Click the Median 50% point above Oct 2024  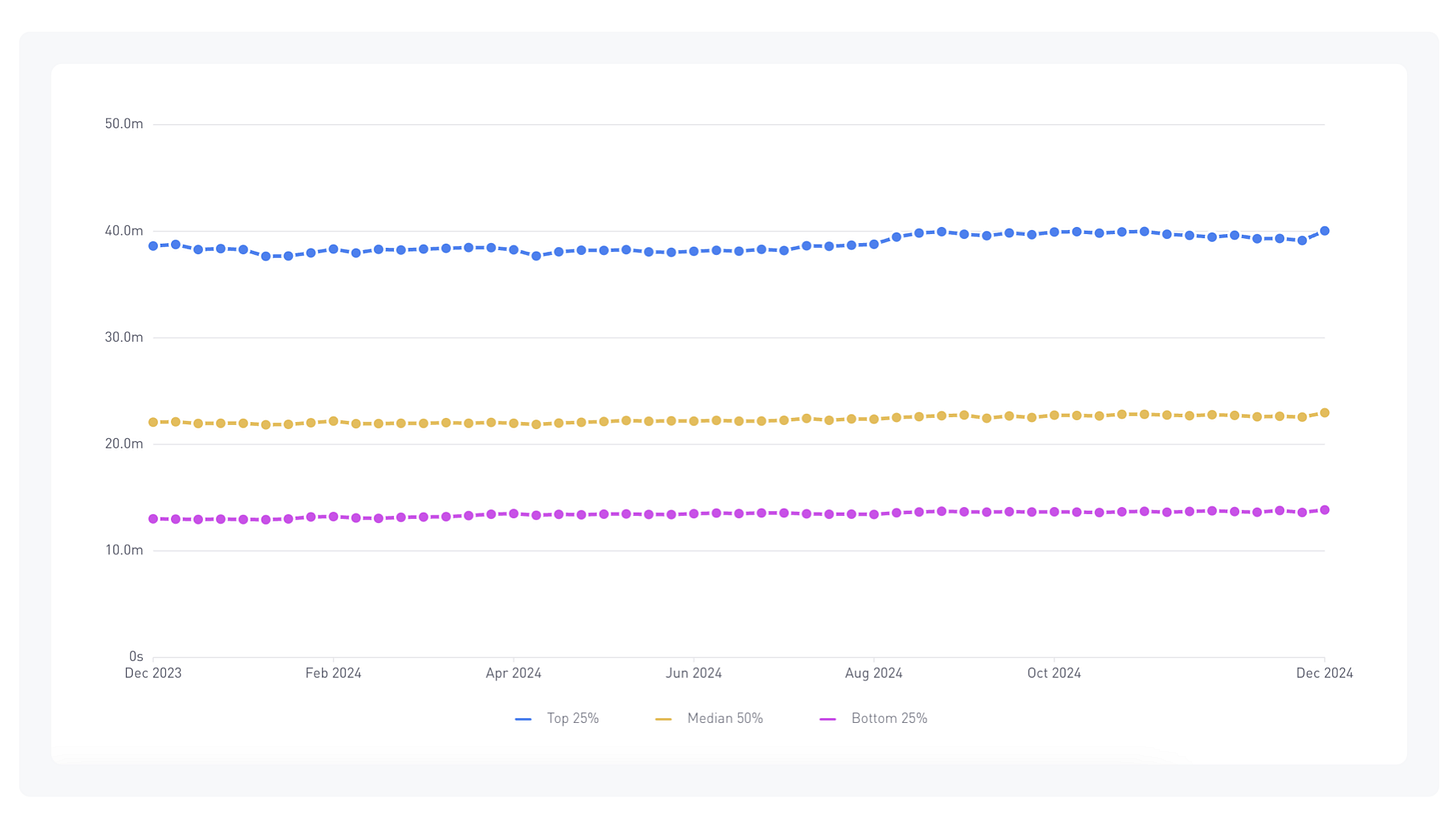(x=1054, y=415)
